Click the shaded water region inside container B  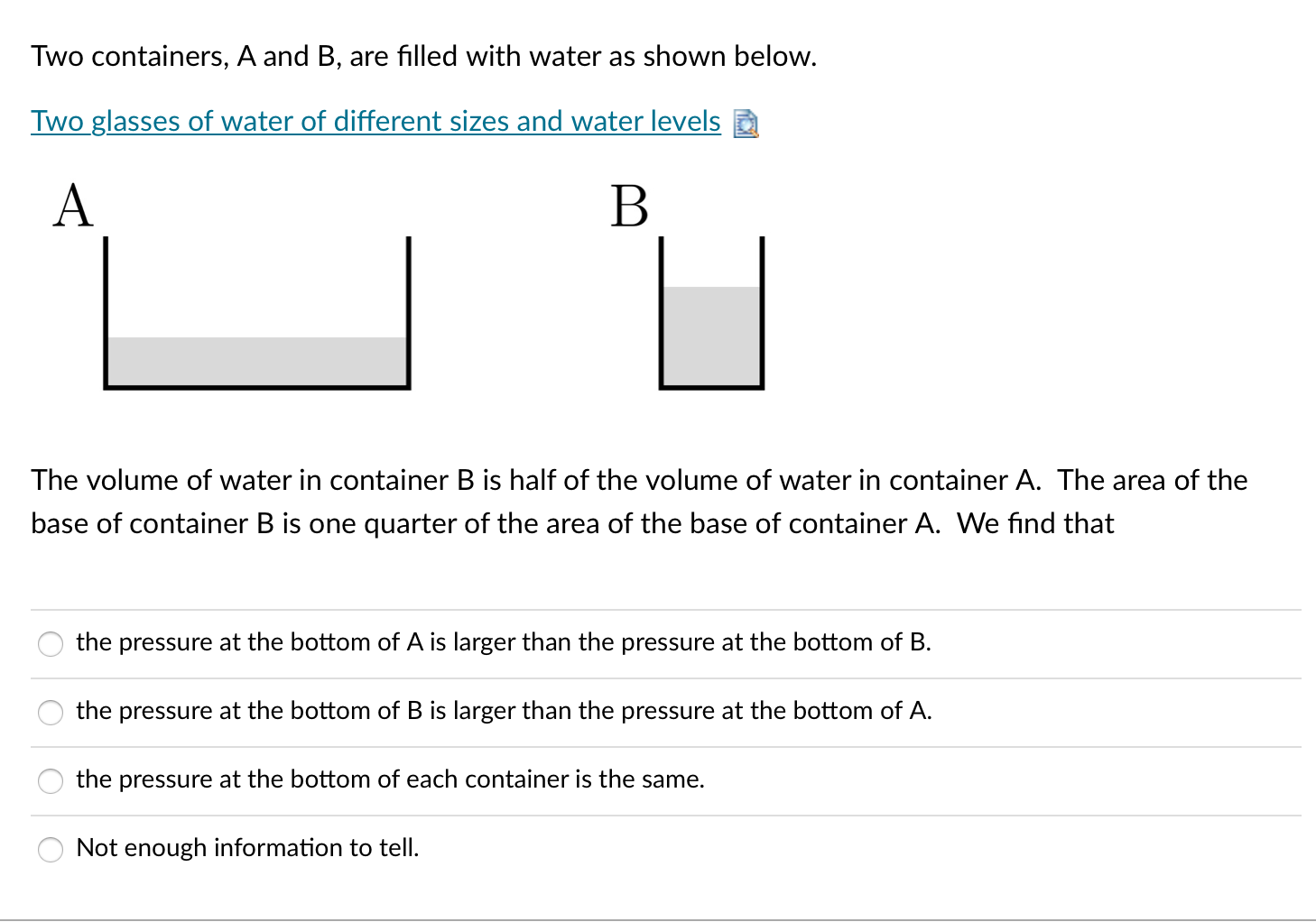(x=712, y=334)
